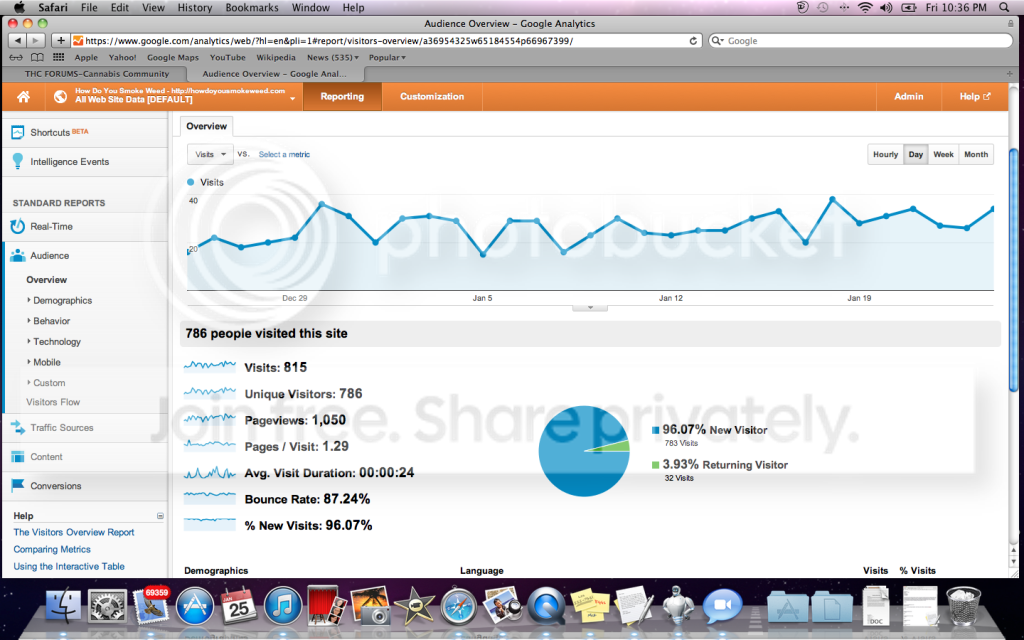
Task: Open Finder from the dock
Action: tap(63, 605)
